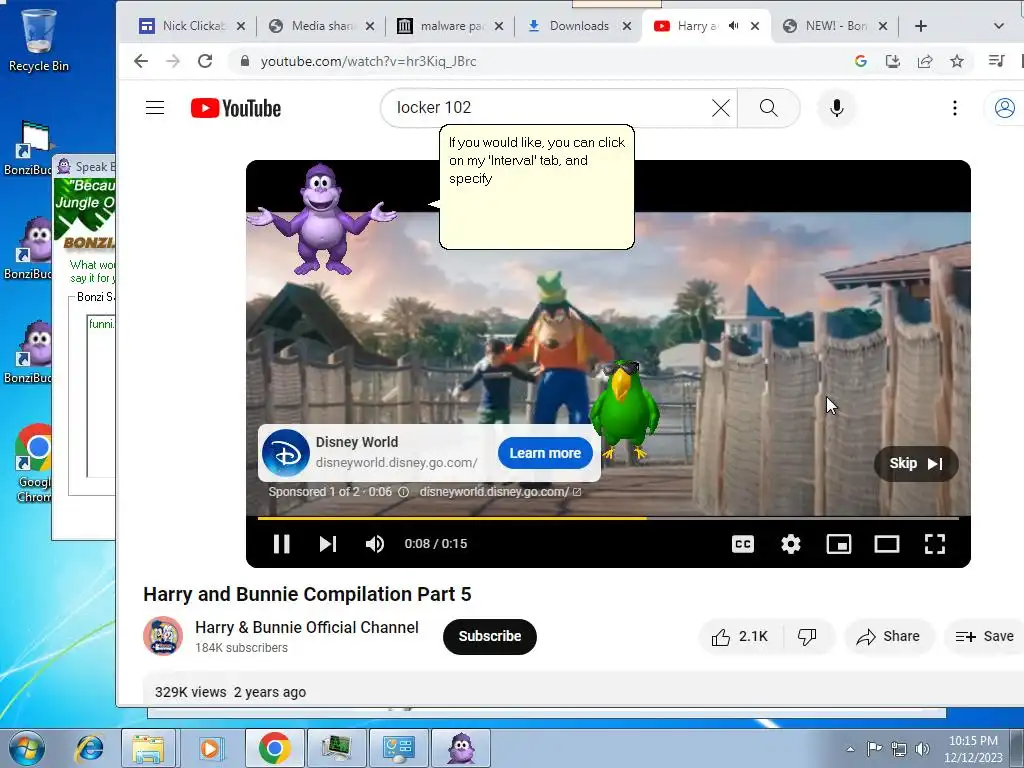Open the Disney World ad logo
Viewport: 1024px width, 768px height.
click(286, 453)
